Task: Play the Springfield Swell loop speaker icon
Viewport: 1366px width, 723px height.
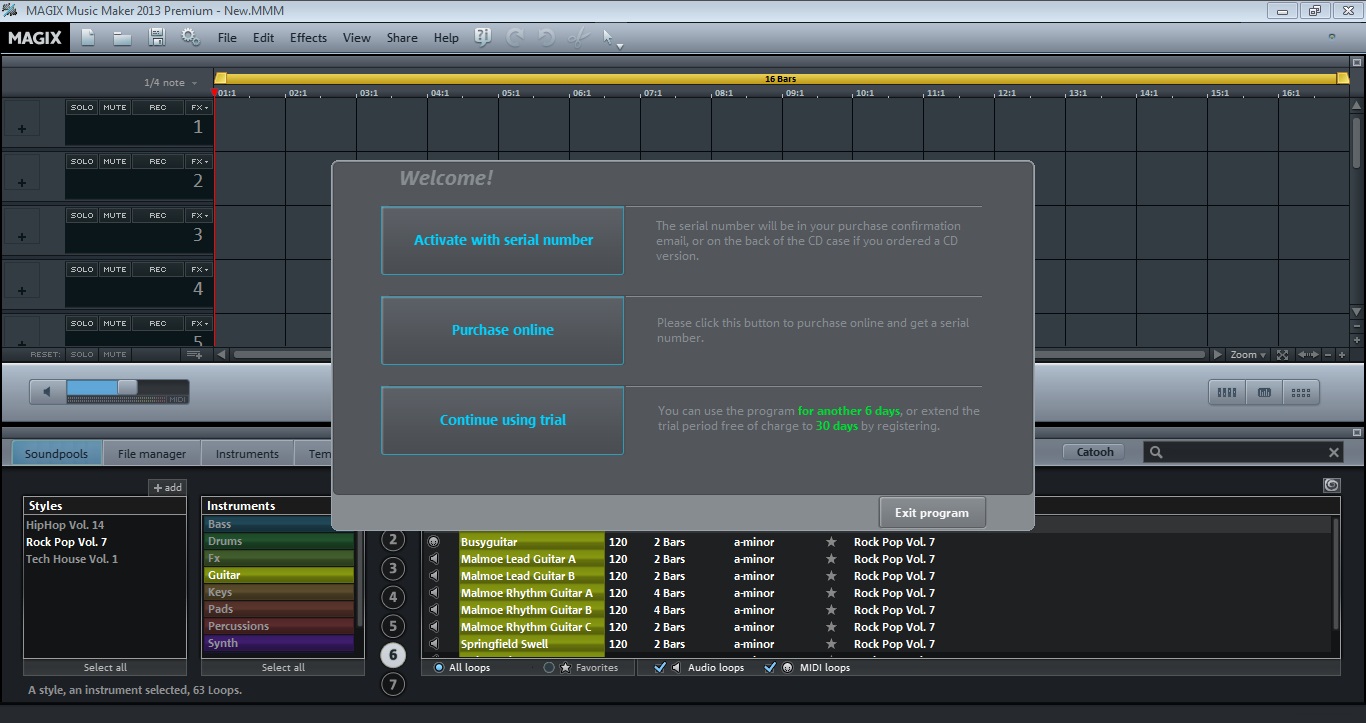Action: [434, 644]
